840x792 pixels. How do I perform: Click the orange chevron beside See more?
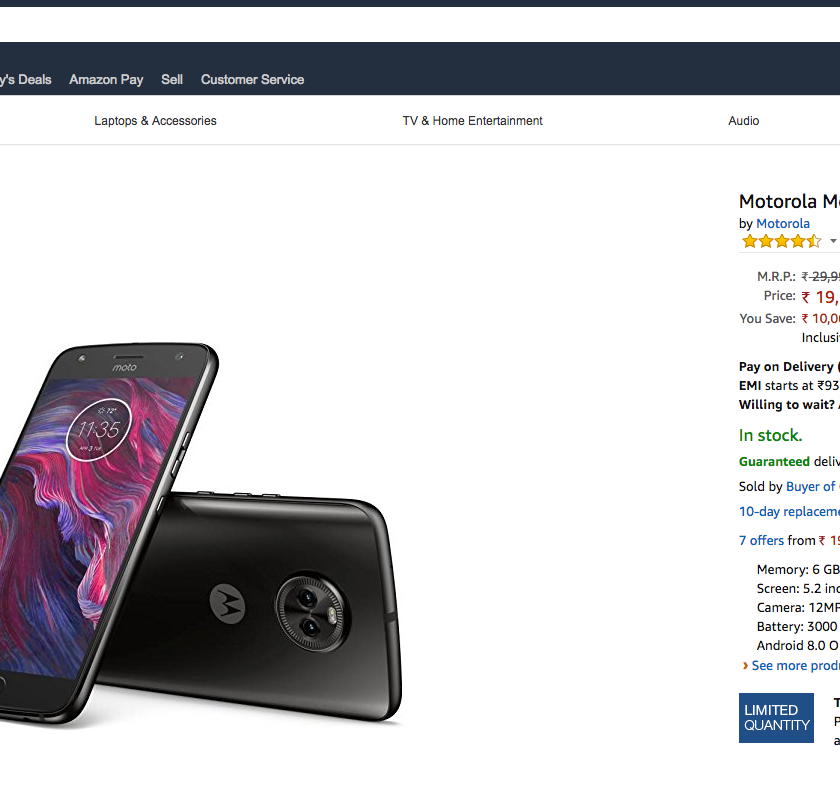pyautogui.click(x=745, y=665)
